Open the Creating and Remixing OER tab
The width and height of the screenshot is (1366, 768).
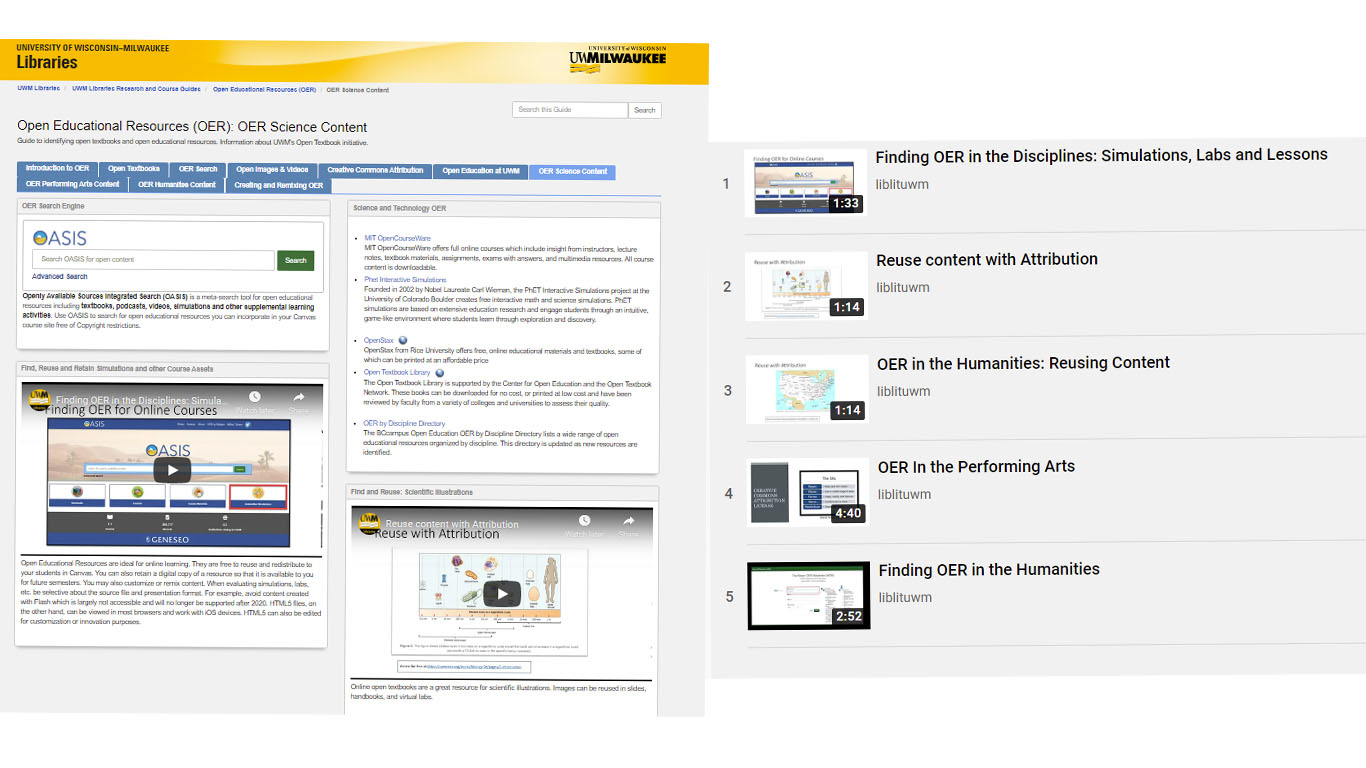point(279,185)
